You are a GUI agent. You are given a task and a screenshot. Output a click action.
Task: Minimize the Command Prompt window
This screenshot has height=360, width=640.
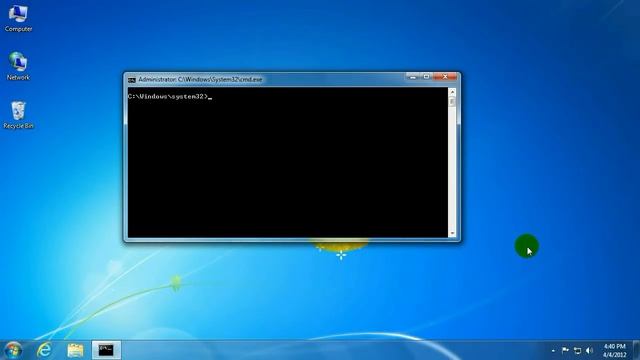coord(413,77)
